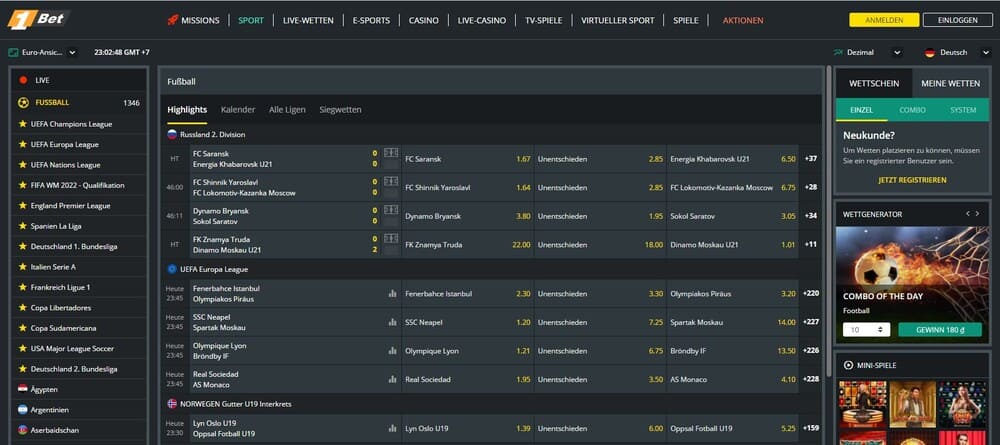Click the UEFA Europa League emblem icon

[x=172, y=270]
